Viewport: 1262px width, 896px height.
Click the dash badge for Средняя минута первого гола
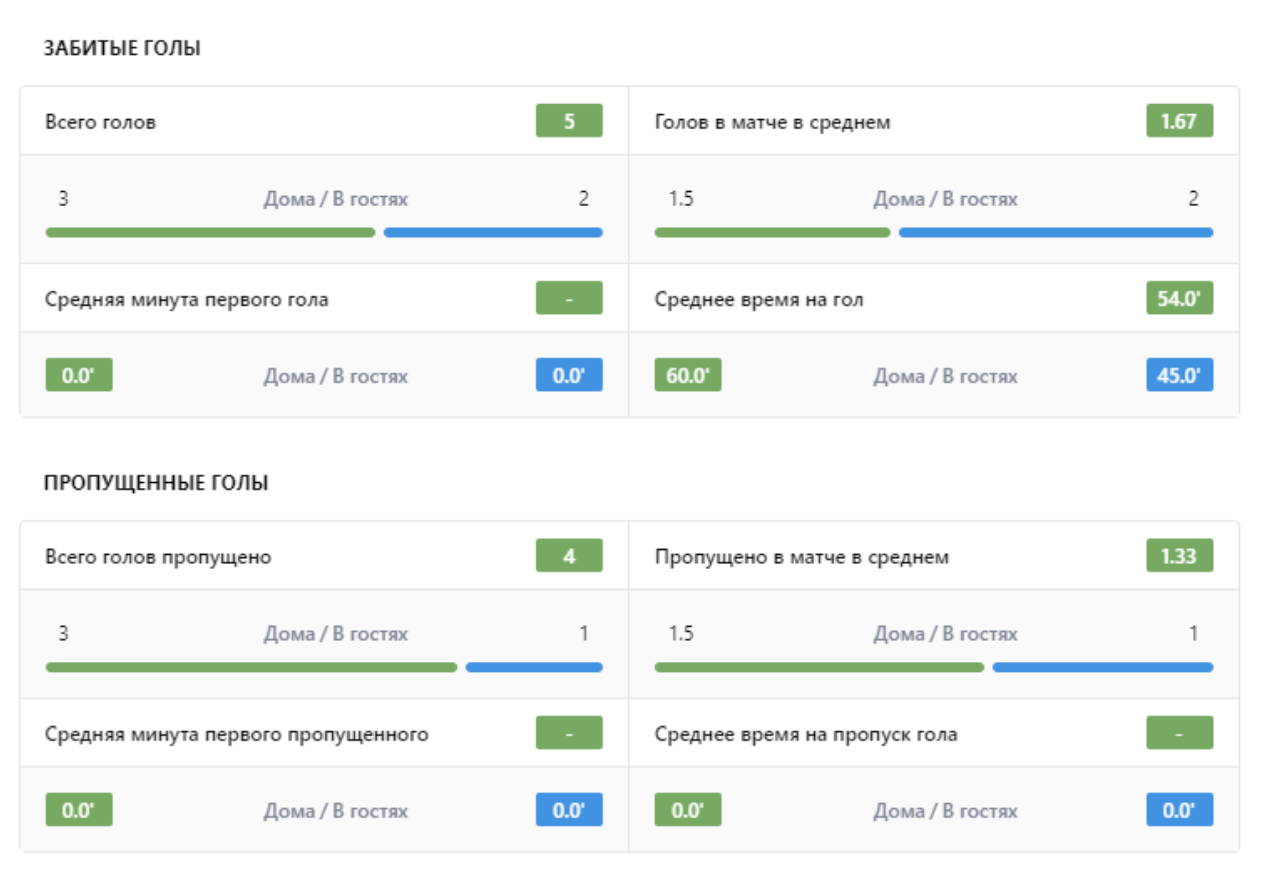click(569, 299)
